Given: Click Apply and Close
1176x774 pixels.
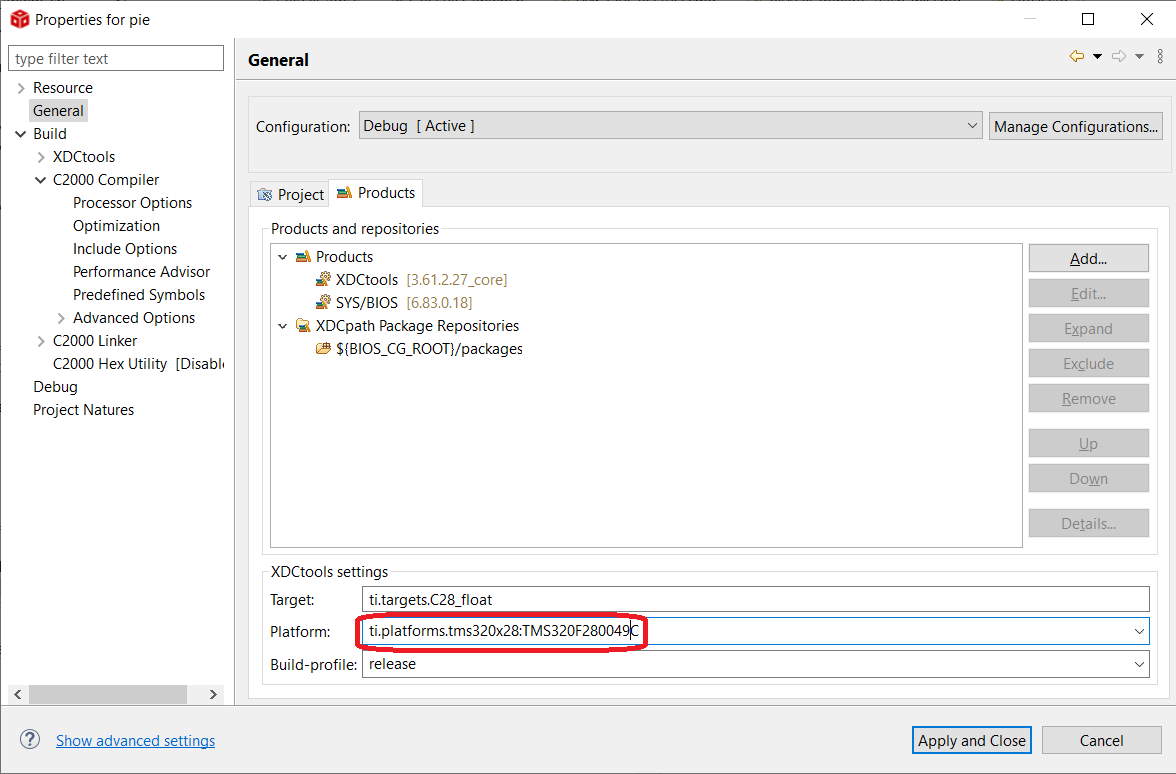Looking at the screenshot, I should point(971,740).
